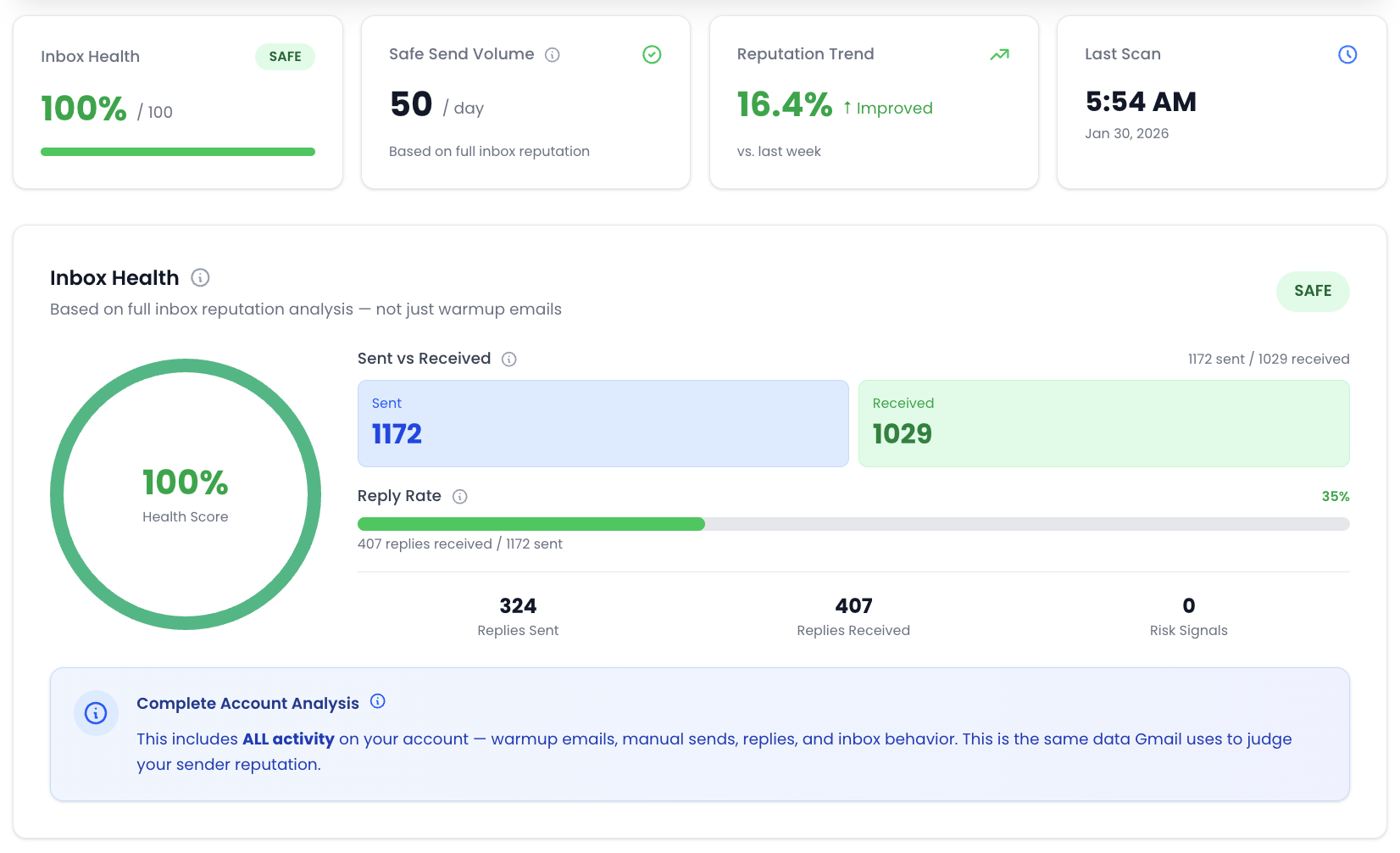1400x853 pixels.
Task: Click the large round info icon in analysis banner
Action: (96, 713)
